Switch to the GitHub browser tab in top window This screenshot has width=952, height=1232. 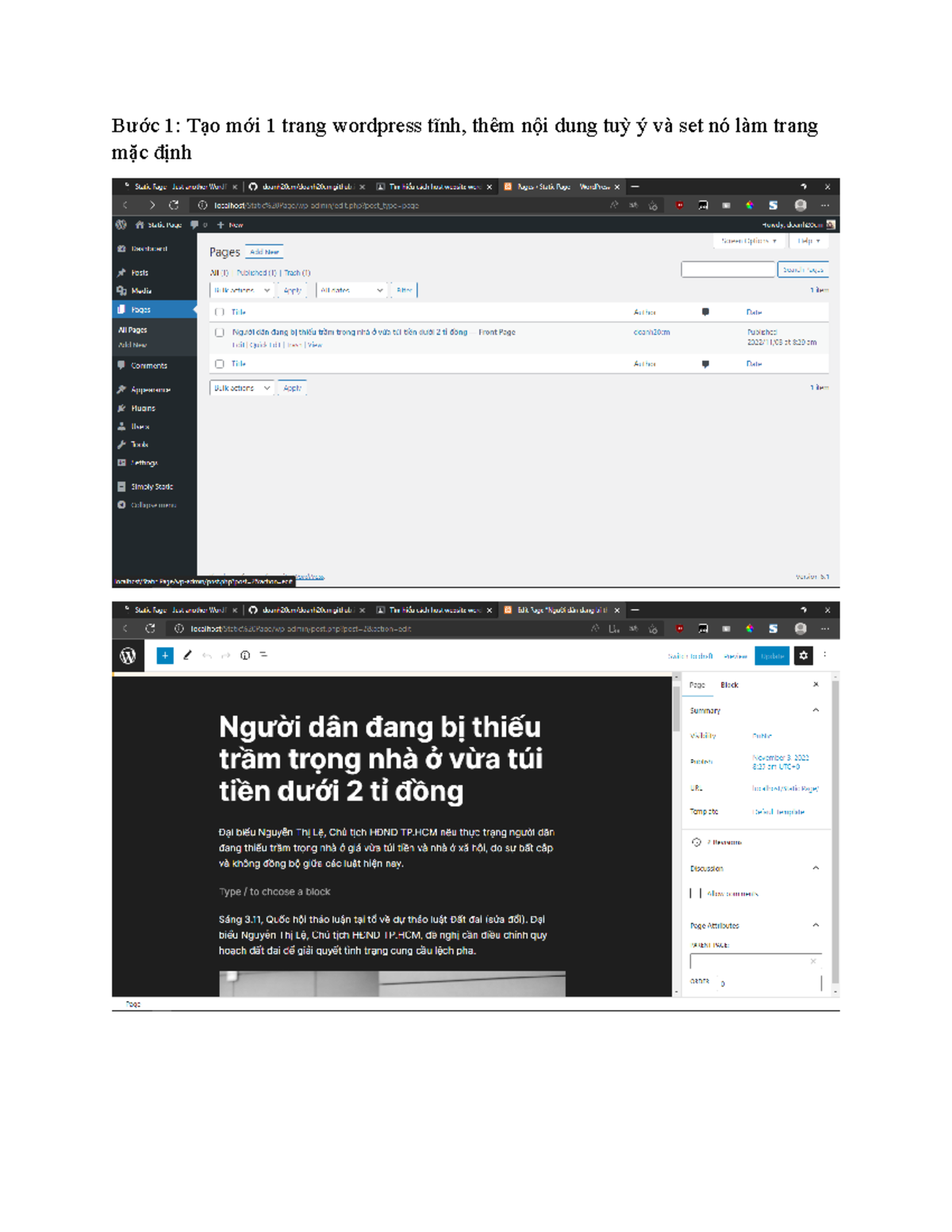[306, 187]
